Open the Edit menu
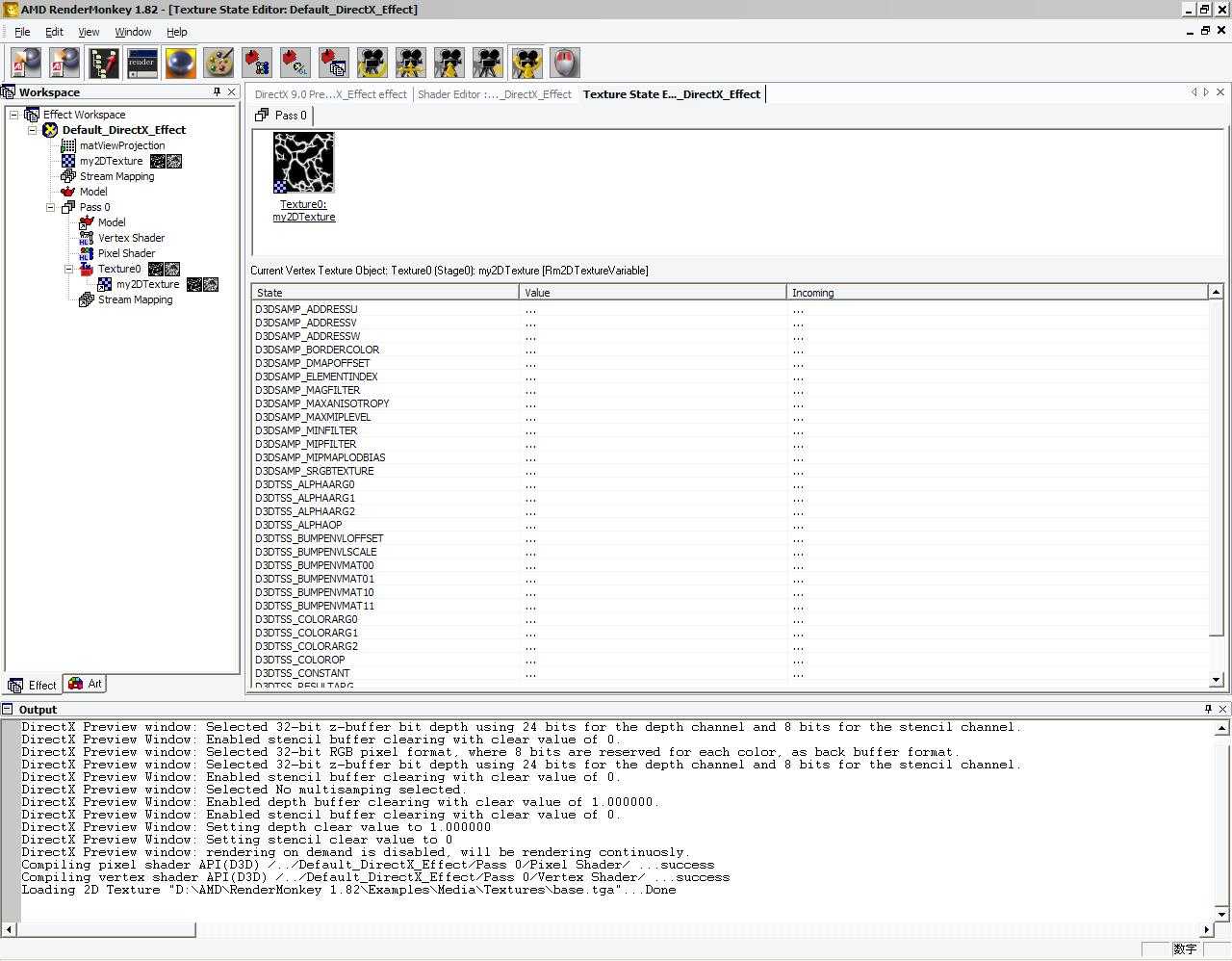Screen dimensions: 1232x961 point(54,32)
